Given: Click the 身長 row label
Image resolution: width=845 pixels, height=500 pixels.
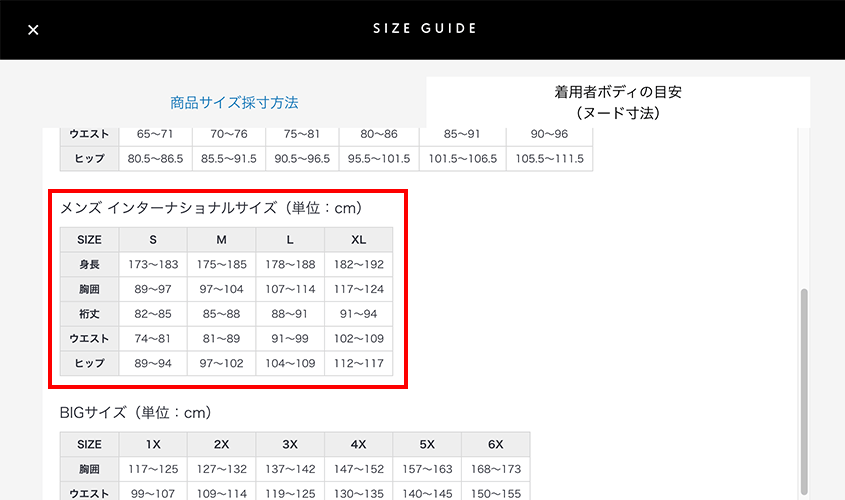Looking at the screenshot, I should tap(90, 264).
